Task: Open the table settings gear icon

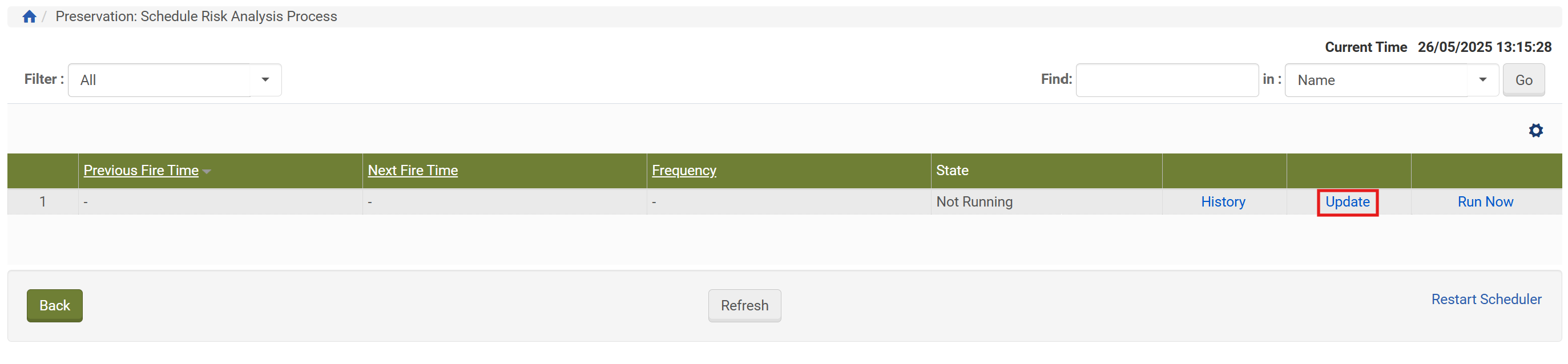Action: (1535, 130)
